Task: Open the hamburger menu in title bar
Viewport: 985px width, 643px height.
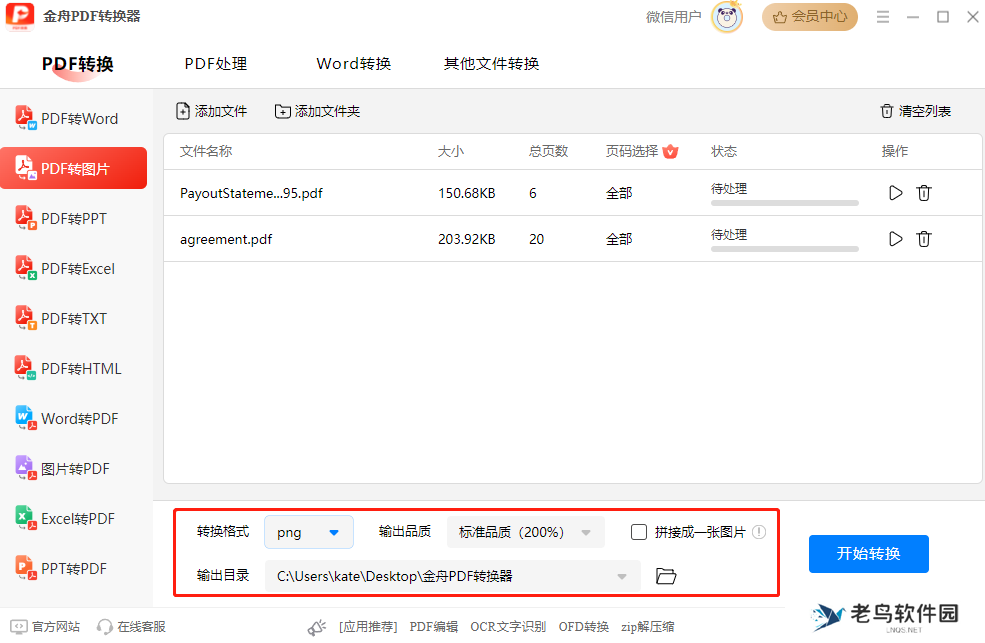Action: pos(884,16)
